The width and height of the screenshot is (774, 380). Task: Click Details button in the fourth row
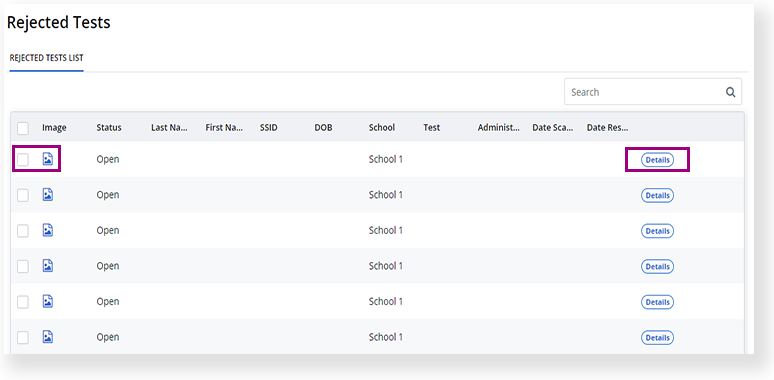point(658,266)
